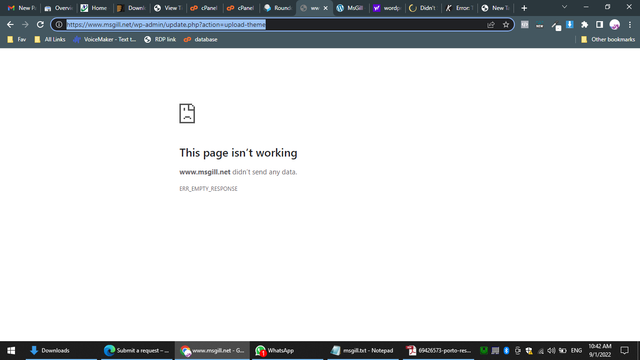
Task: Click the Bluetooth tray icon
Action: (x=506, y=350)
